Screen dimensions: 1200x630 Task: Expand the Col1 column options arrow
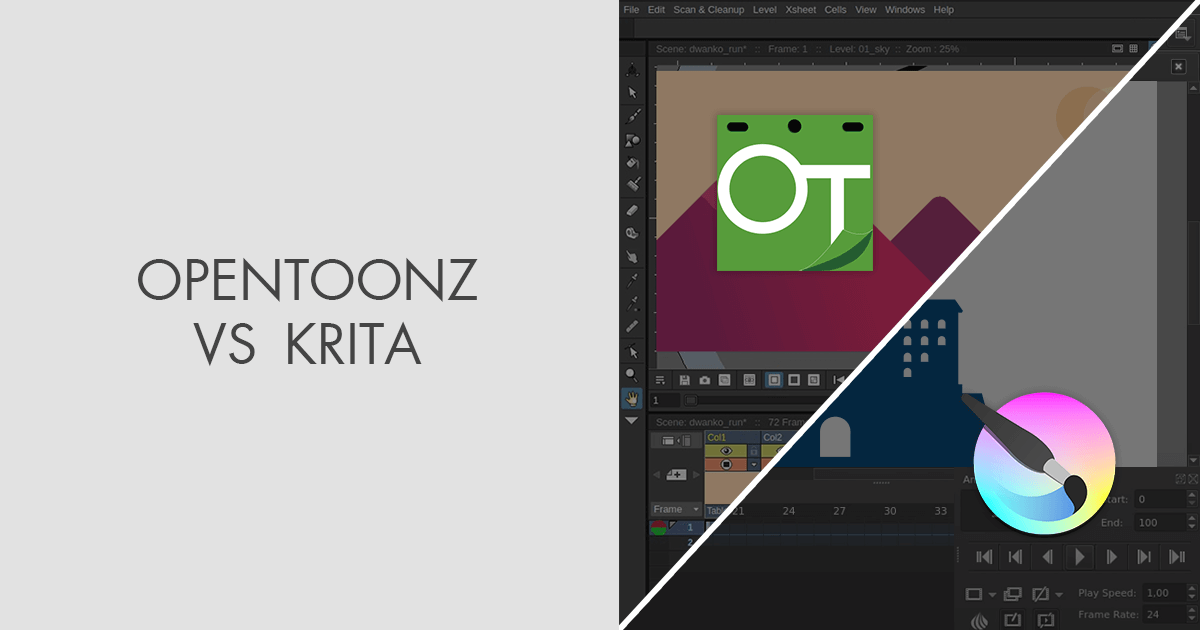(x=754, y=464)
